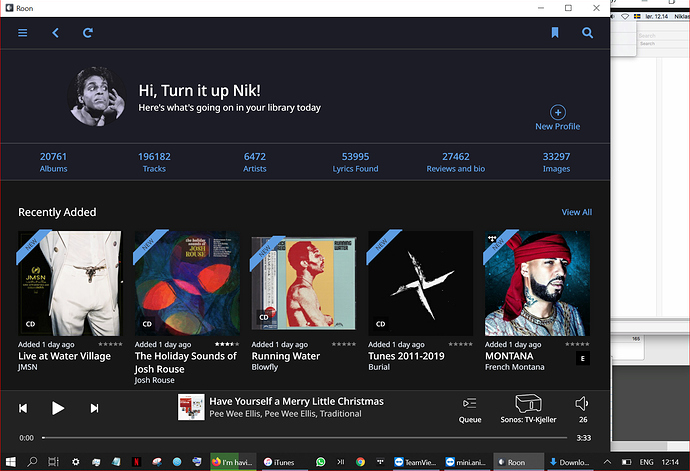
Task: Click the album title MONTANA
Action: click(509, 356)
